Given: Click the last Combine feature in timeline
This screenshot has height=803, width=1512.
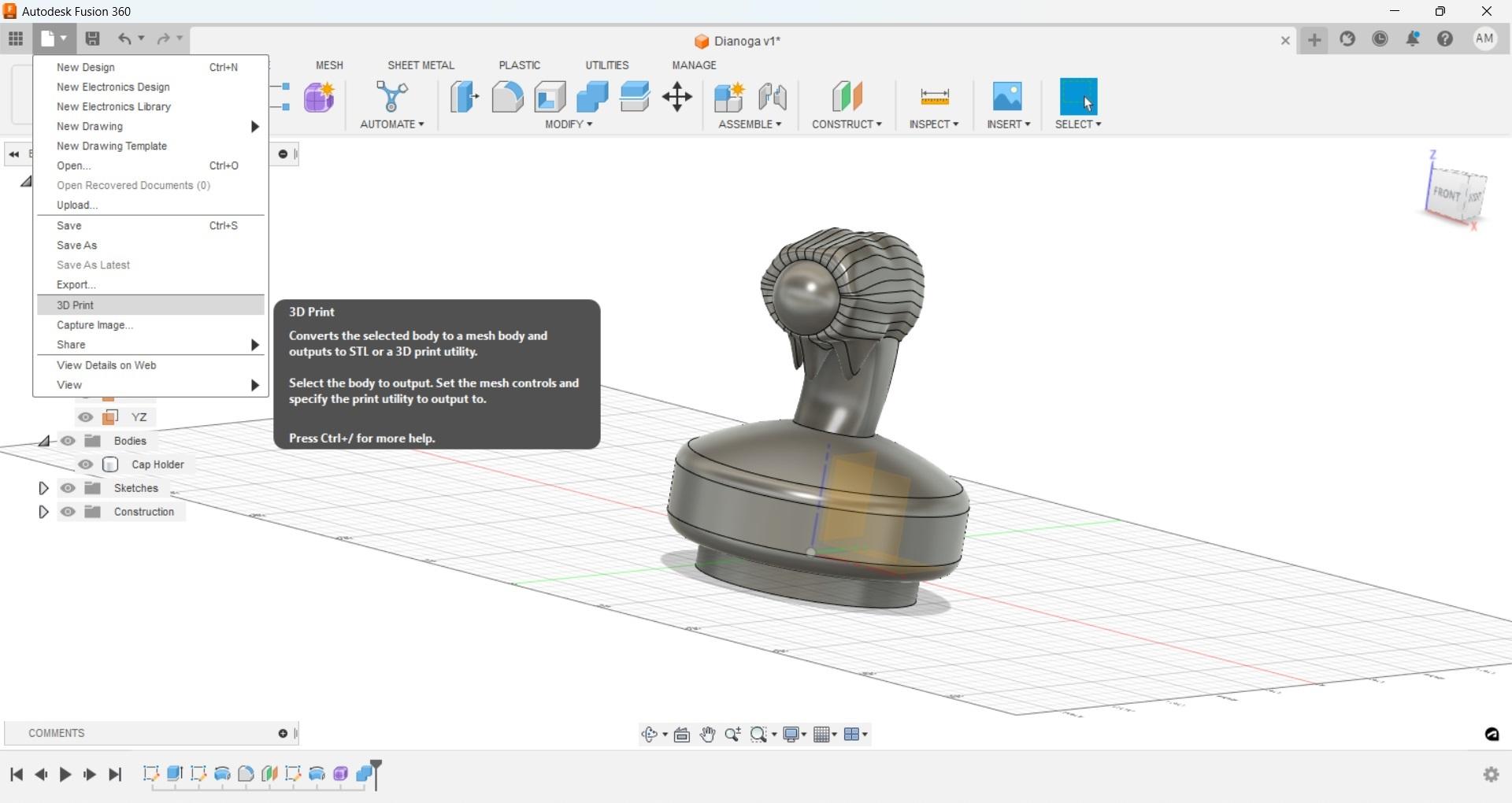Looking at the screenshot, I should [x=365, y=774].
